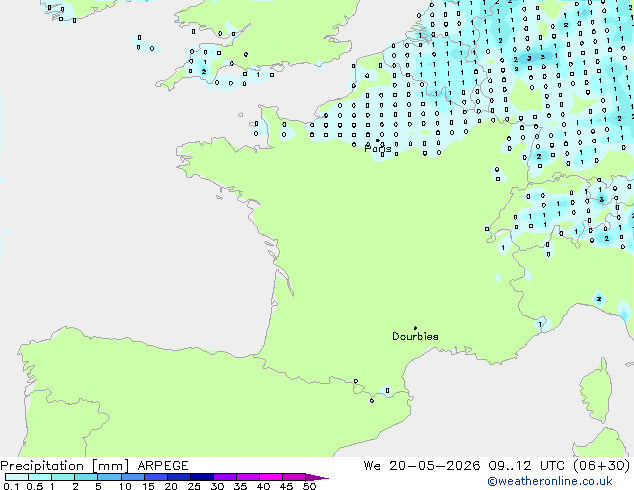Image resolution: width=634 pixels, height=490 pixels.
Task: Pick the 0.1–0.5 mm legend color swatch
Action: 17,477
